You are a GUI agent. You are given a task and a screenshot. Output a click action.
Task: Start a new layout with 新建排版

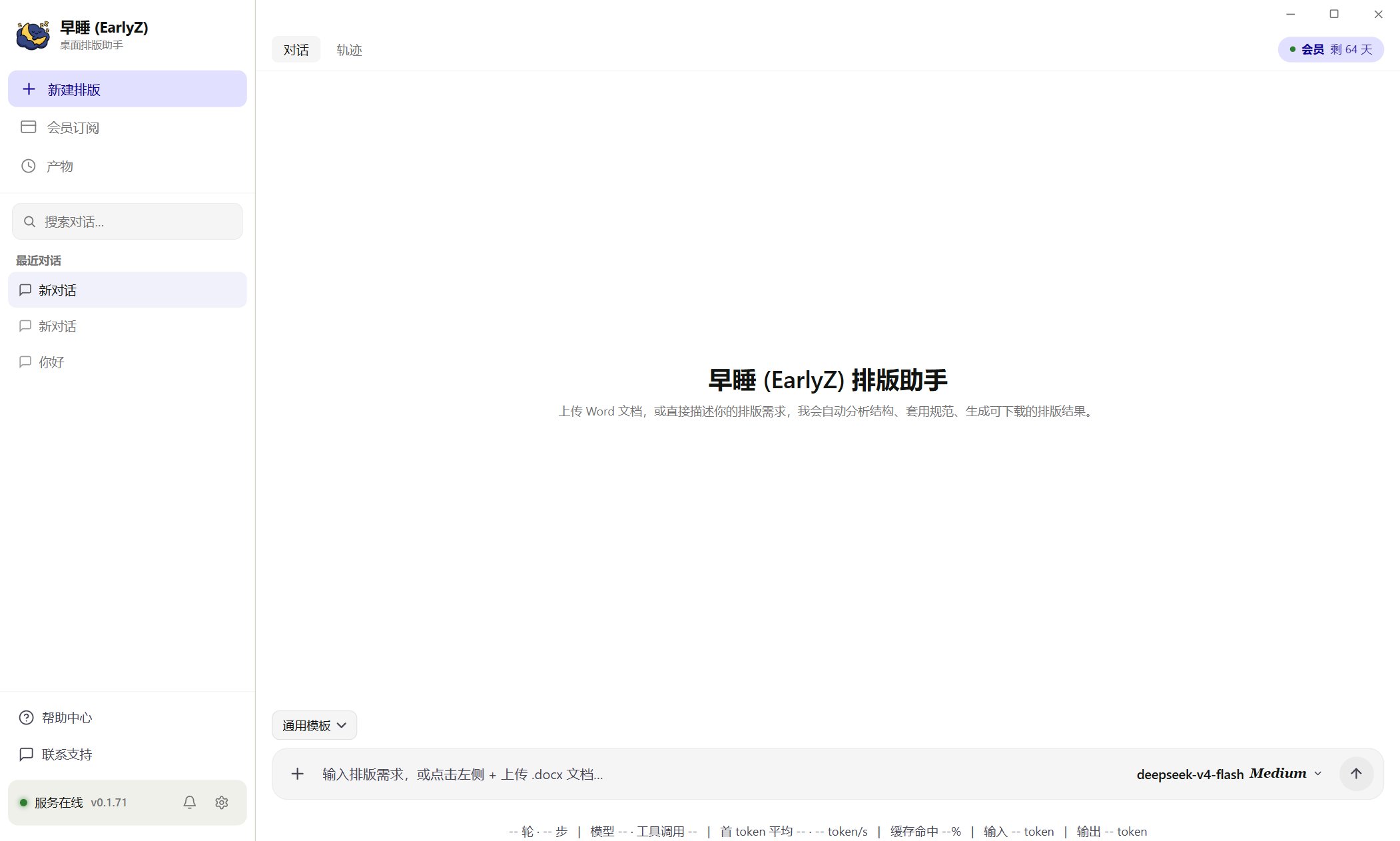tap(127, 89)
